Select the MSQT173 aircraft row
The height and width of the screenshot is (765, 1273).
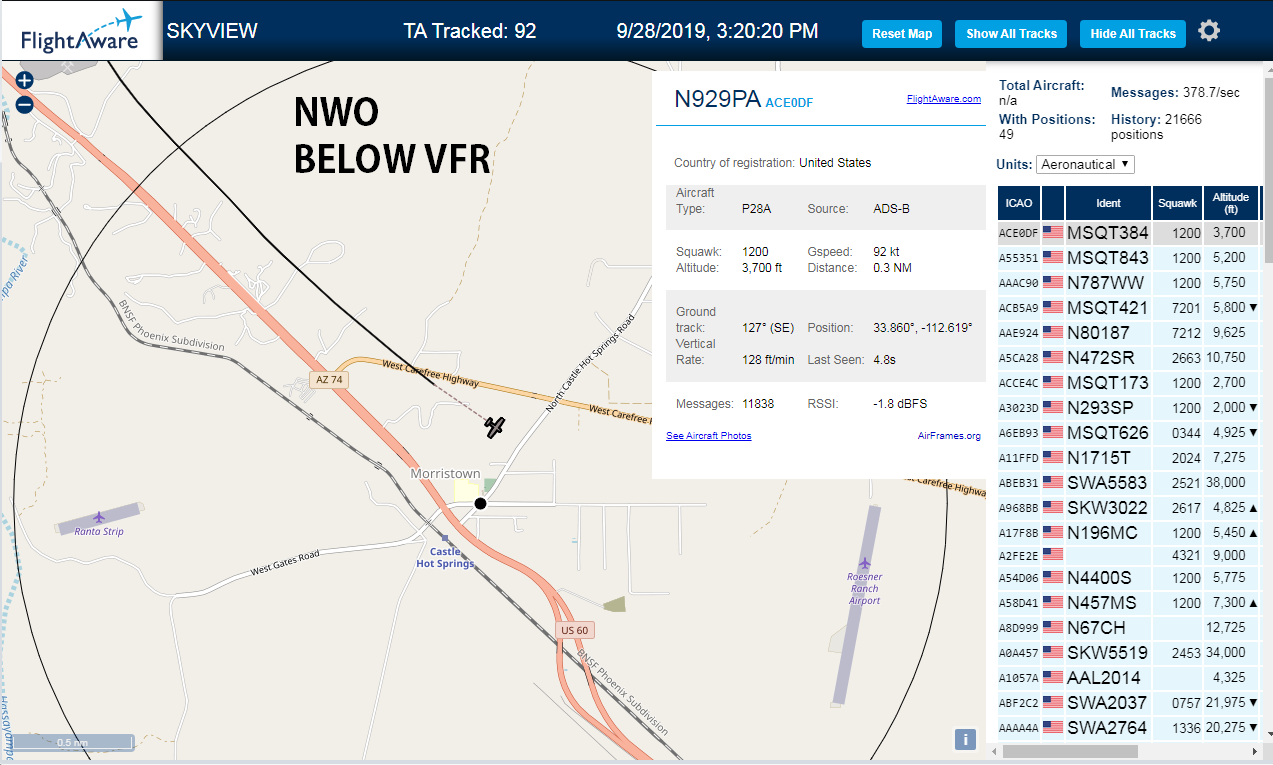[1129, 383]
